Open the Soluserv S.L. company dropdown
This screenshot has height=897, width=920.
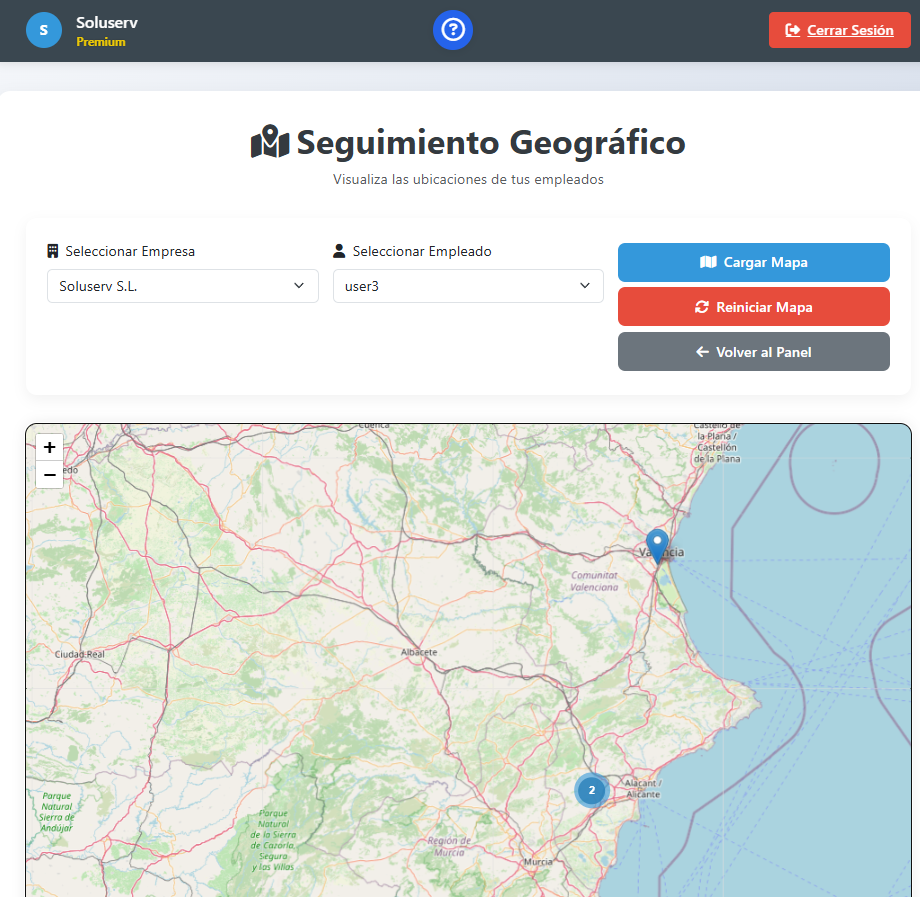click(182, 286)
